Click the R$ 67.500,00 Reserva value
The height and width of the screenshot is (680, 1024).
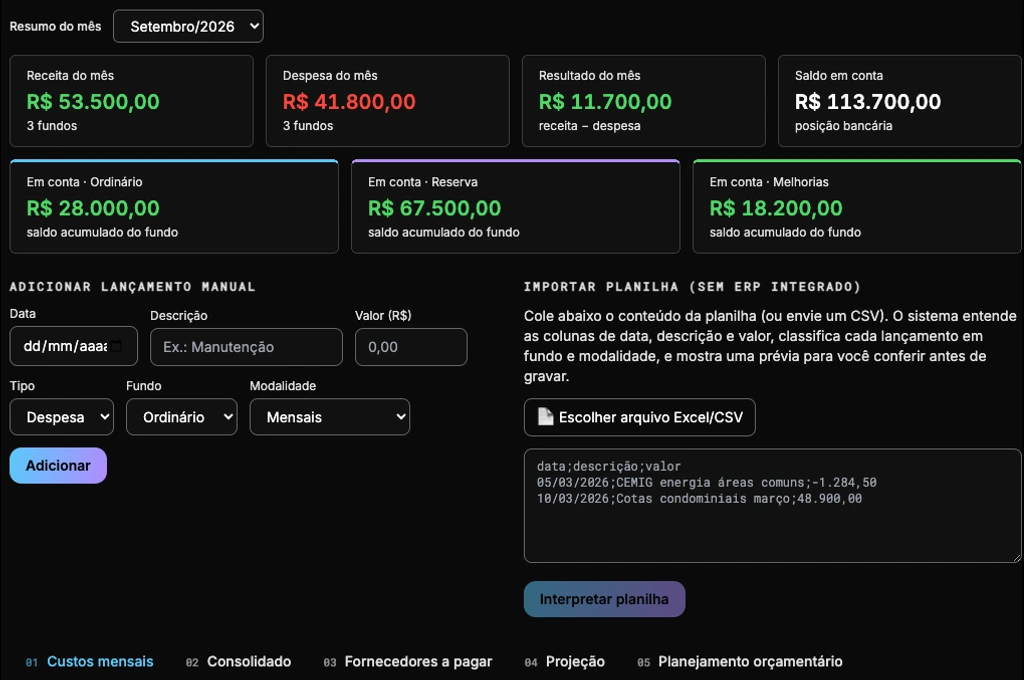click(x=434, y=208)
